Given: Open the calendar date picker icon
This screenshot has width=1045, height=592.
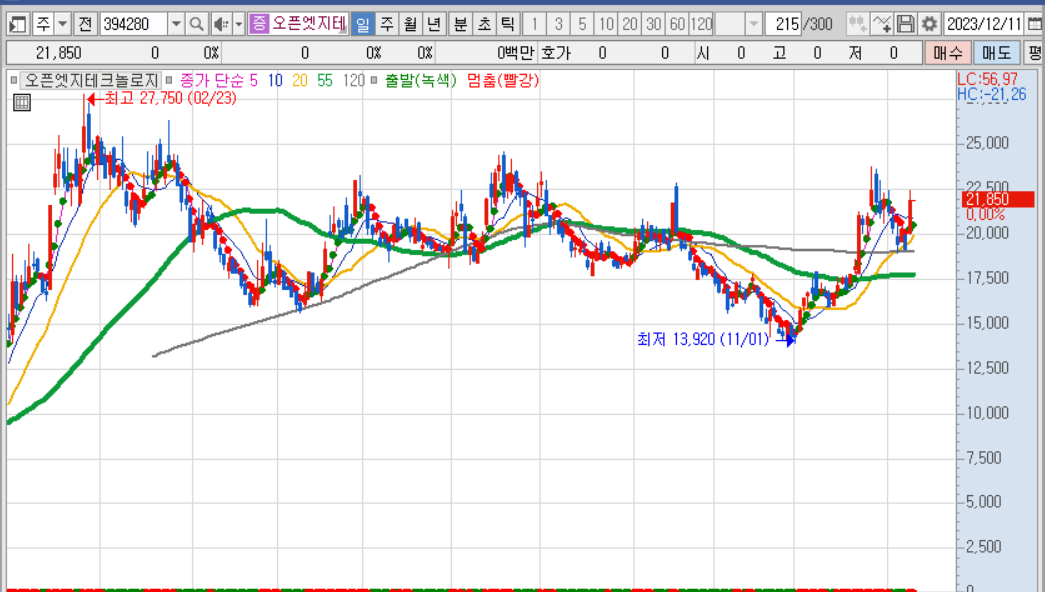Looking at the screenshot, I should pyautogui.click(x=1035, y=25).
